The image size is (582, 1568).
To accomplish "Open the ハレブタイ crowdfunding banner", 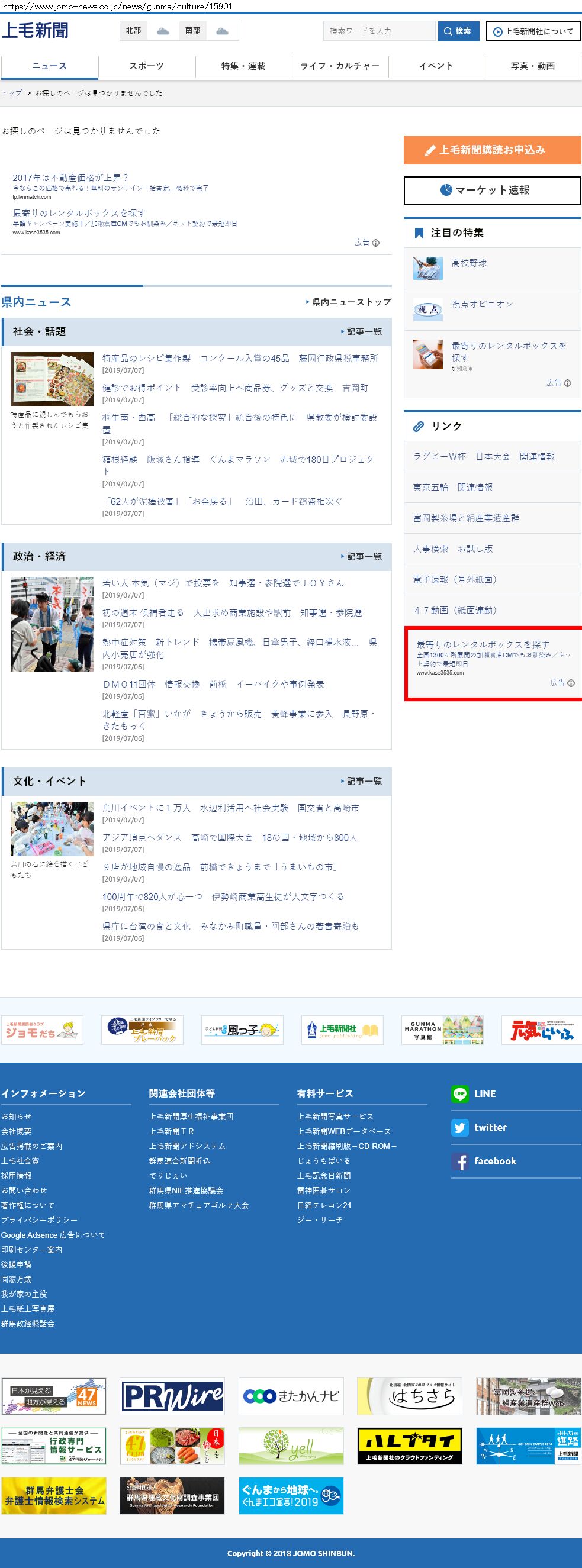I will 410,1446.
